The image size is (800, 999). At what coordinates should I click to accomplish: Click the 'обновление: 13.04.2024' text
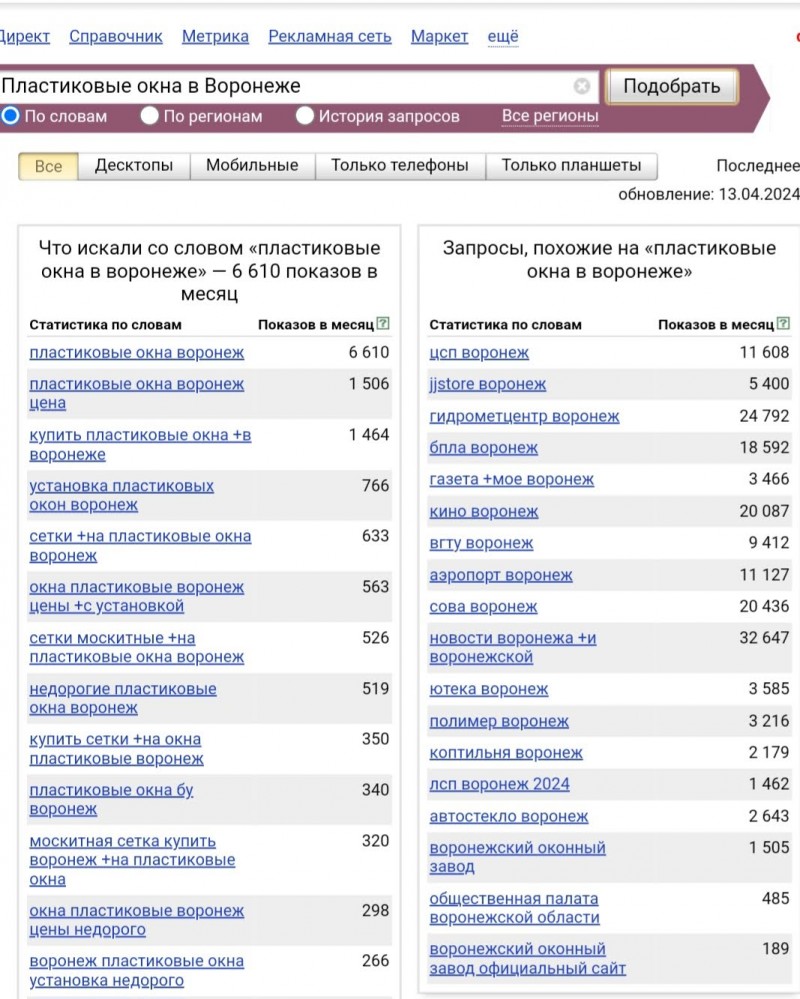(x=708, y=194)
